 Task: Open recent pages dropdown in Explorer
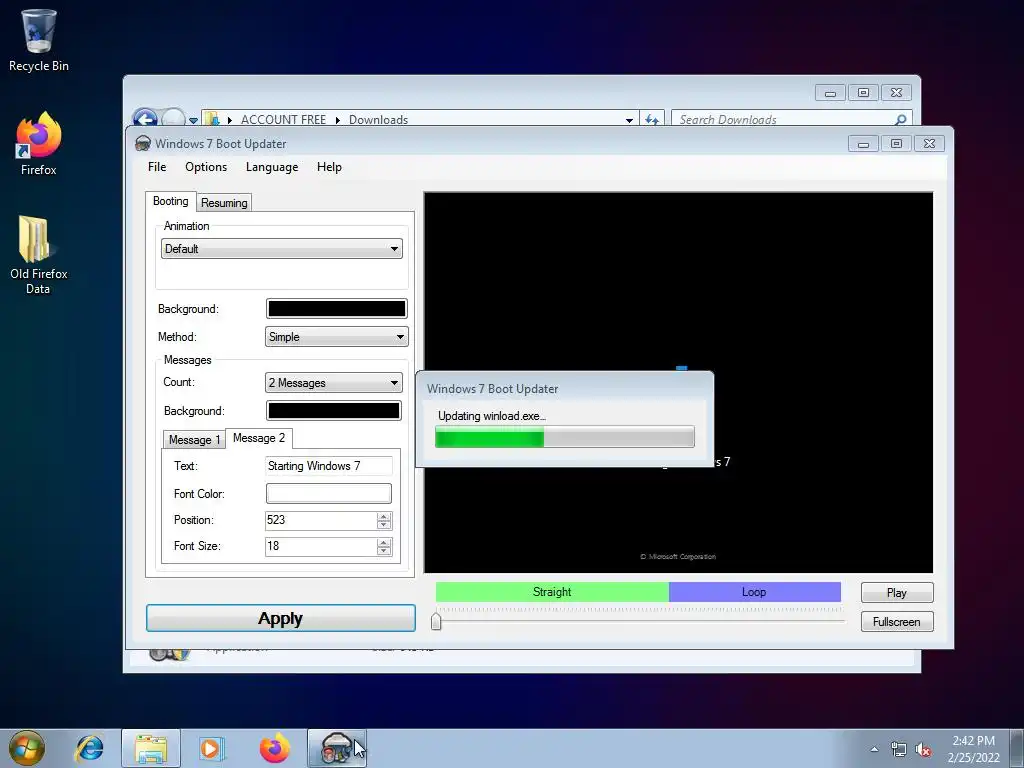(x=193, y=120)
